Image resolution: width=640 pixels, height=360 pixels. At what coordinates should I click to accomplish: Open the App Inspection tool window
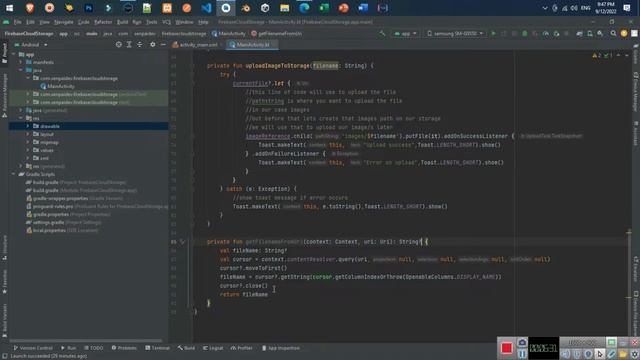tap(281, 348)
